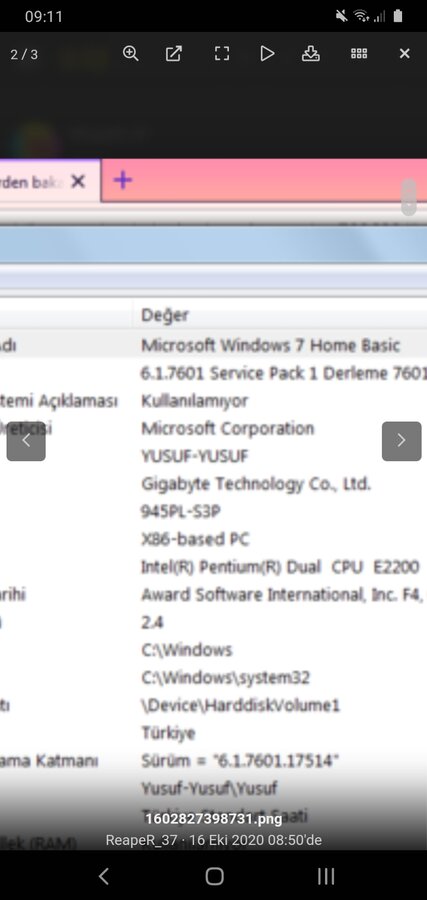Tap the file name 1602827398731.png caption
Screen dimensions: 427x900
point(214,819)
